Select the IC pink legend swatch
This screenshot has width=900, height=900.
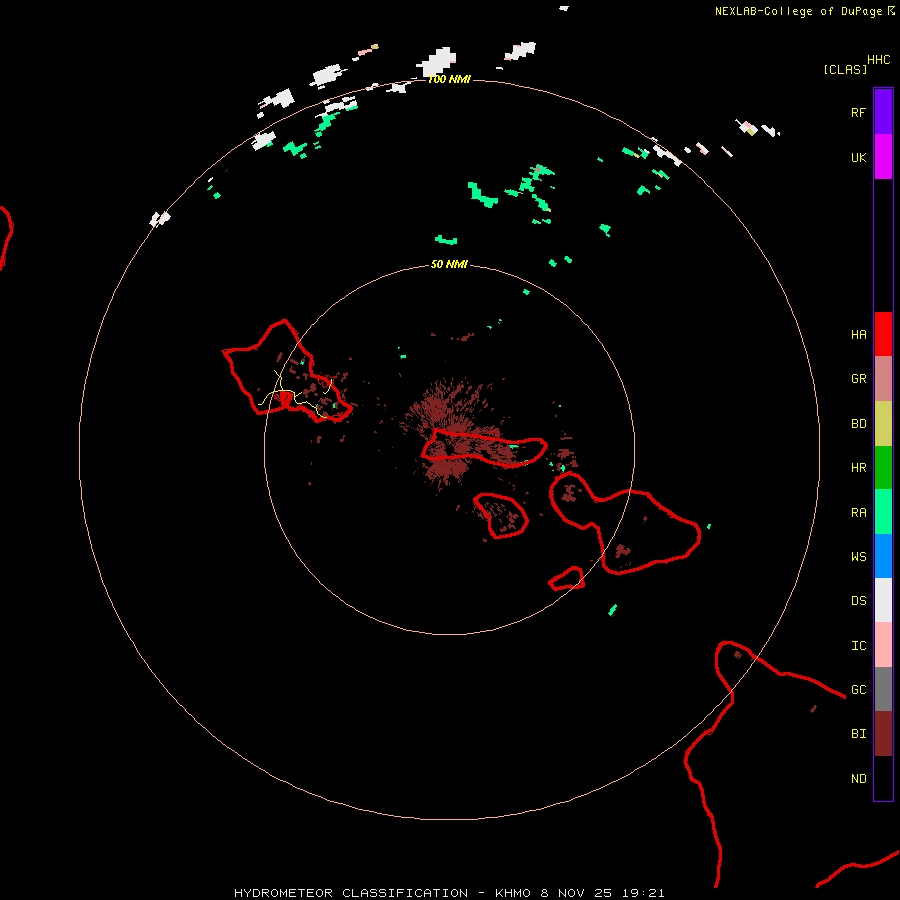tap(883, 645)
